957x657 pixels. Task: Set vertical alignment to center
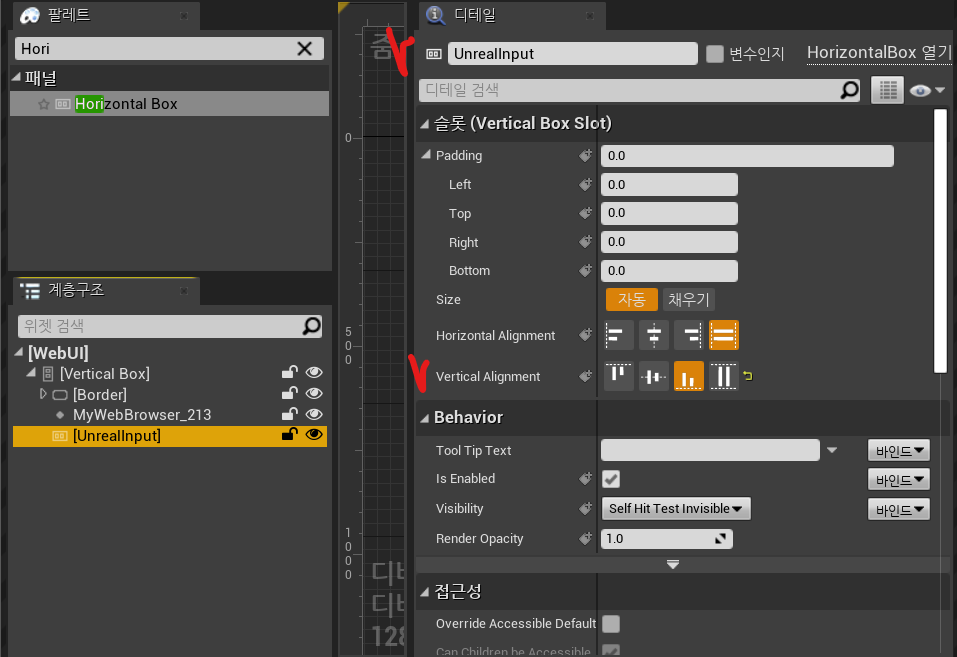point(654,376)
